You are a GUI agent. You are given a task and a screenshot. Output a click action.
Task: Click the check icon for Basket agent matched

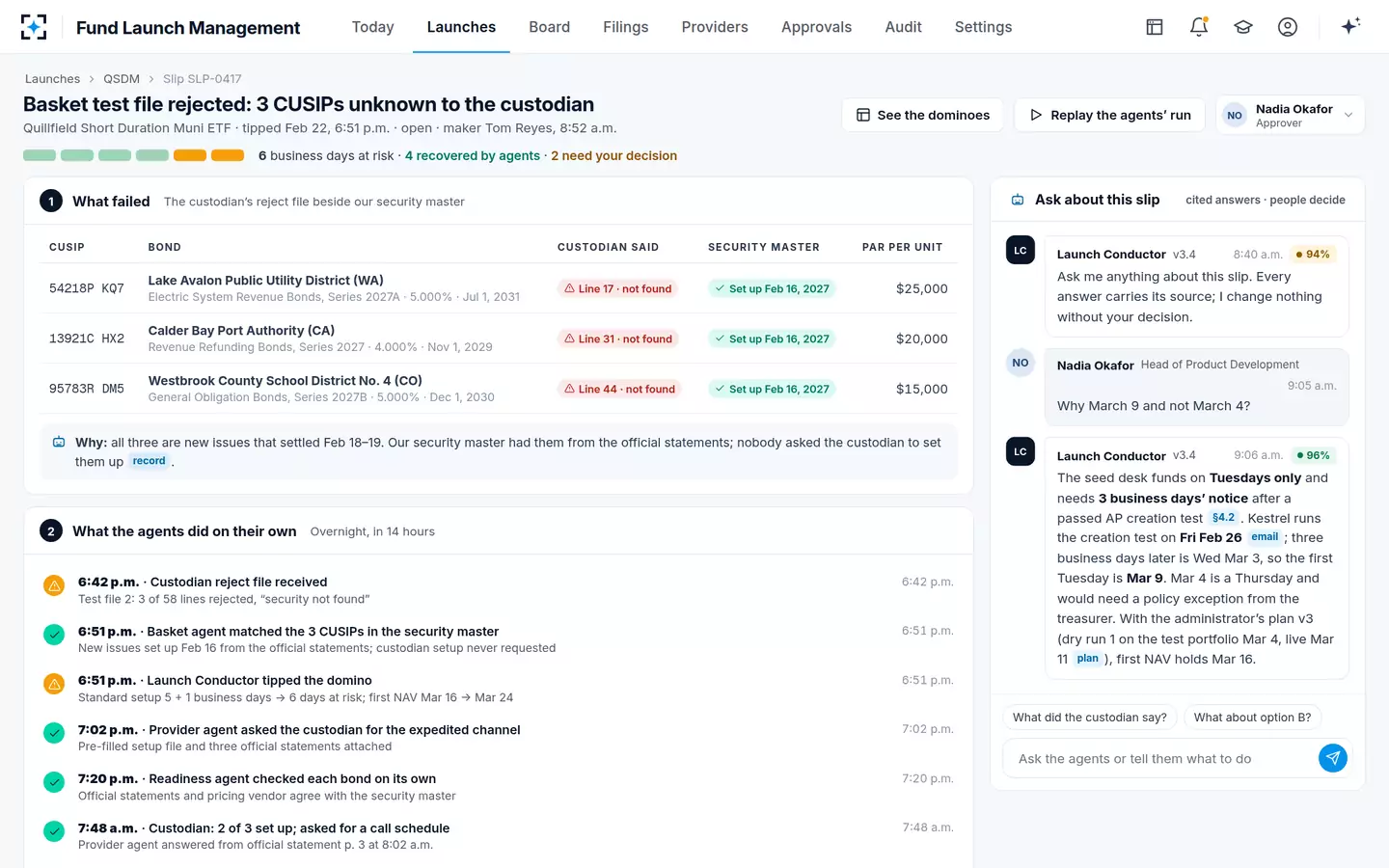(x=54, y=635)
